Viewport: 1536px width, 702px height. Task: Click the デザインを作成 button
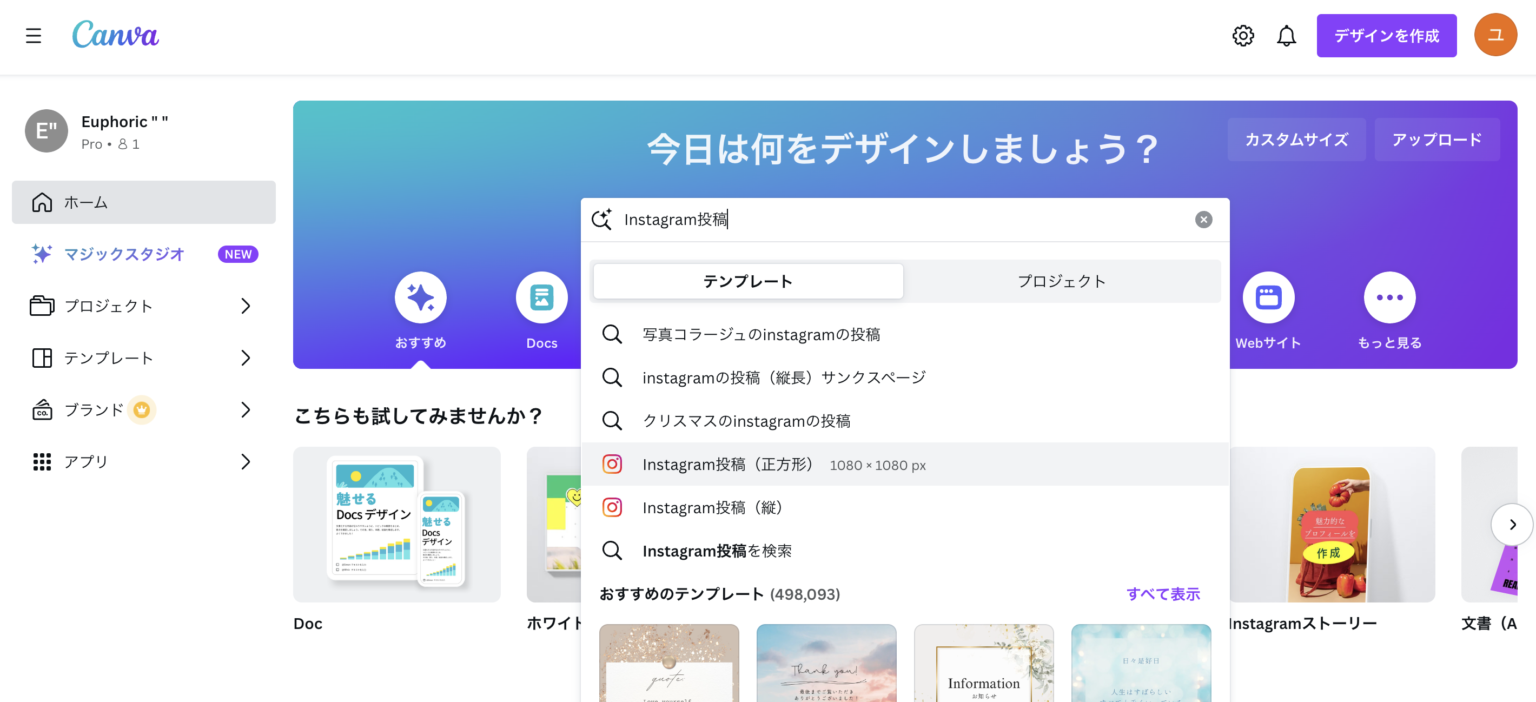click(x=1387, y=35)
